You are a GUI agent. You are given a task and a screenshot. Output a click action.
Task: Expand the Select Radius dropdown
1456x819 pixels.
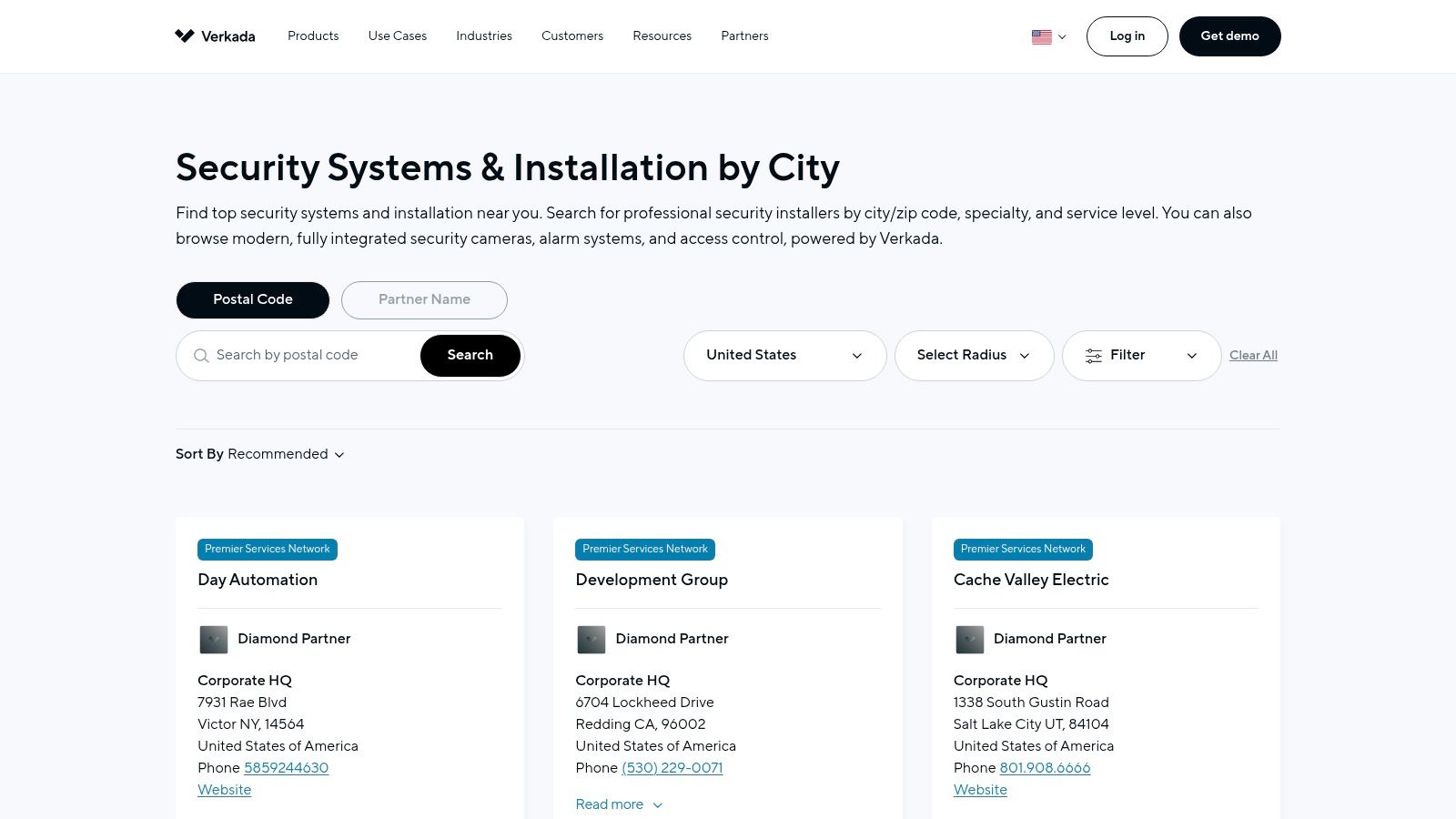(974, 356)
